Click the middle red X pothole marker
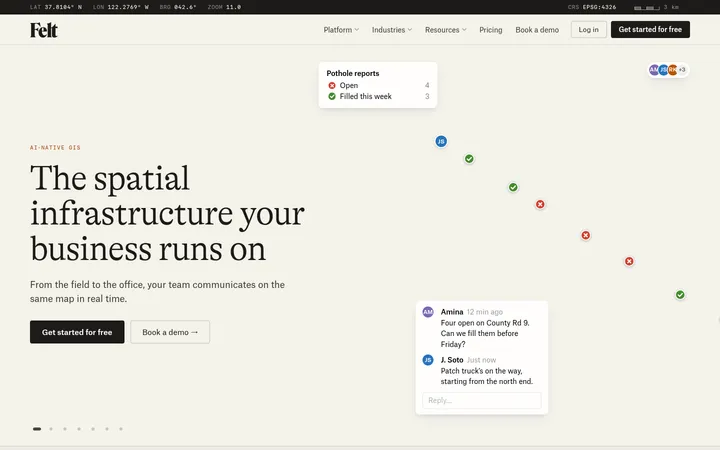Image resolution: width=720 pixels, height=450 pixels. (585, 236)
